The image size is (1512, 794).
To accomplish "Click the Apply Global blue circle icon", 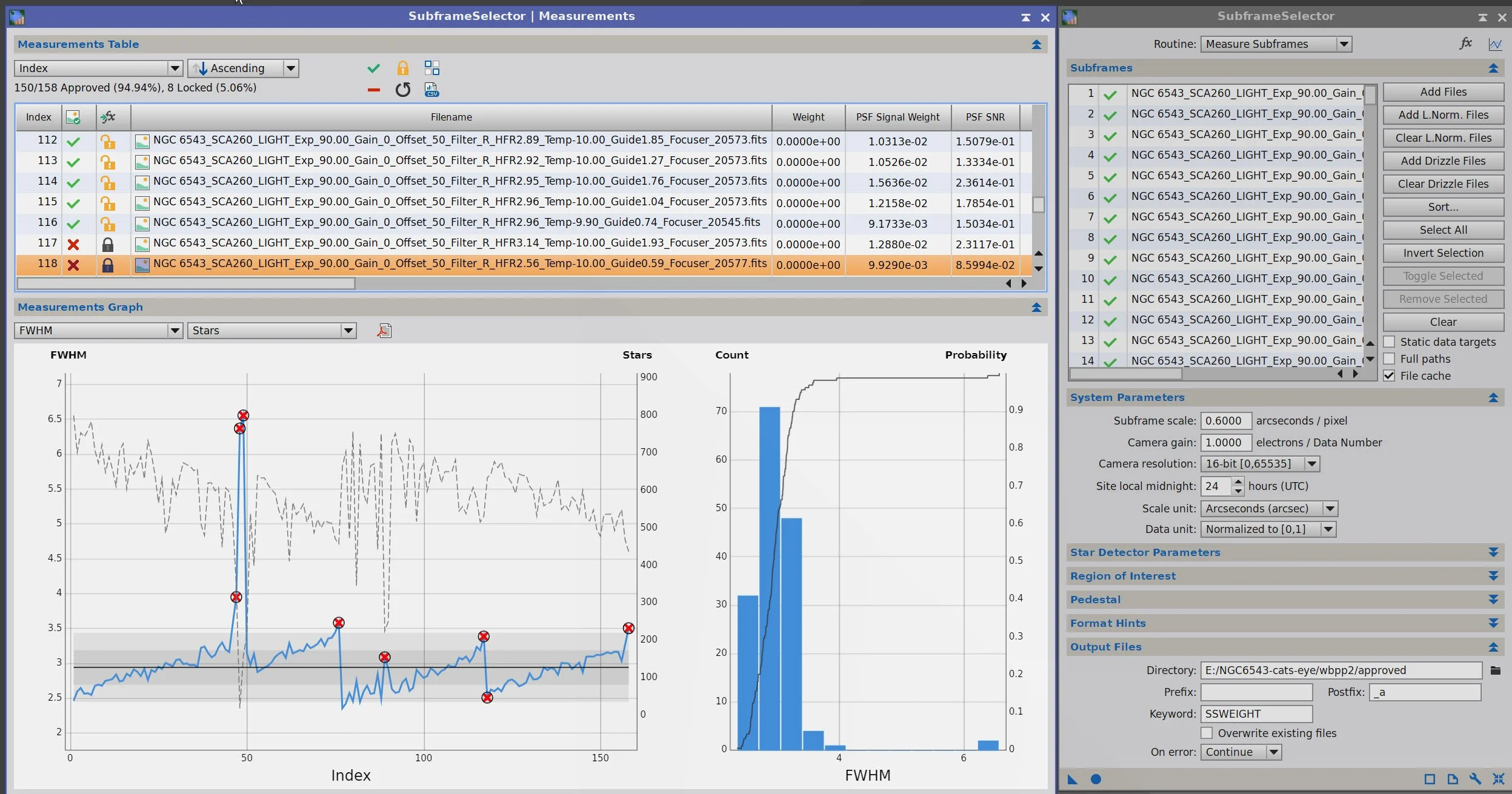I will pyautogui.click(x=1095, y=779).
